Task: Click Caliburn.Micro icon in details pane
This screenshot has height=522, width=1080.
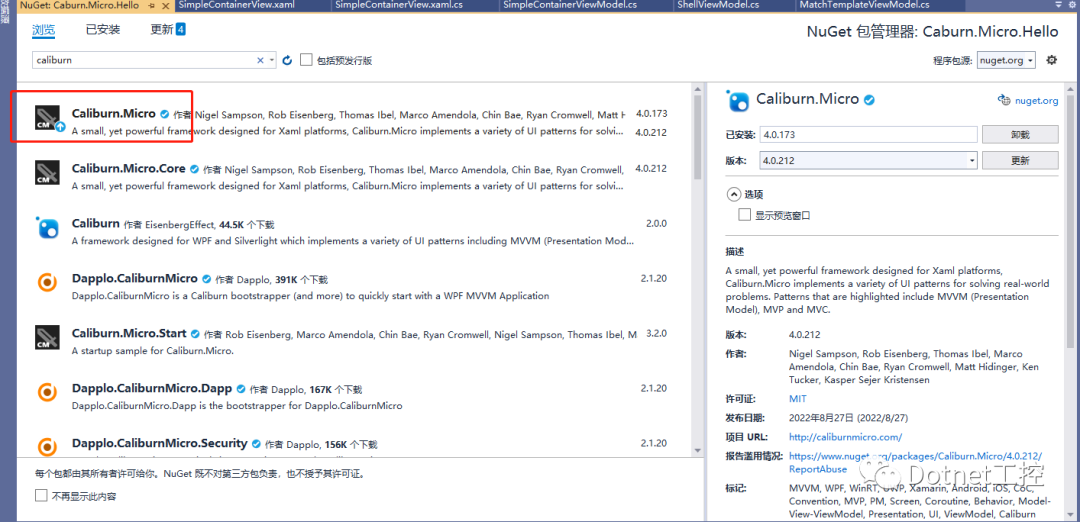Action: 738,101
